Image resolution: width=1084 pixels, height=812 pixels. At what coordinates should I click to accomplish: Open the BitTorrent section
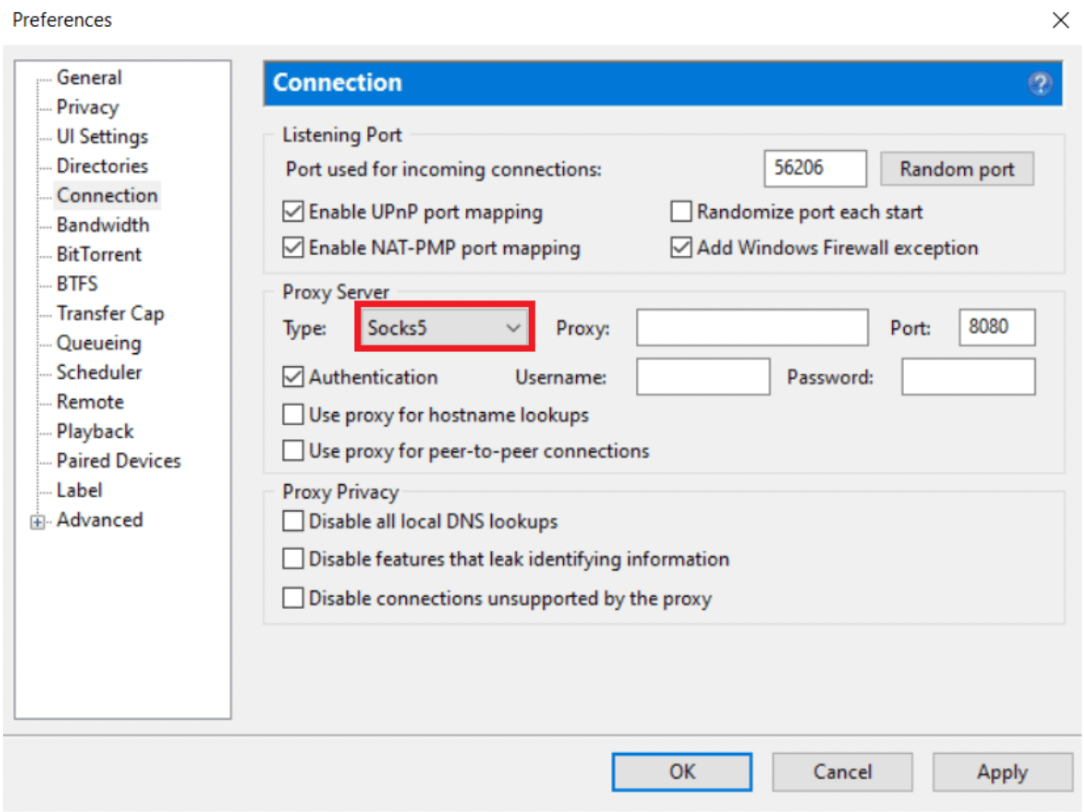coord(99,254)
